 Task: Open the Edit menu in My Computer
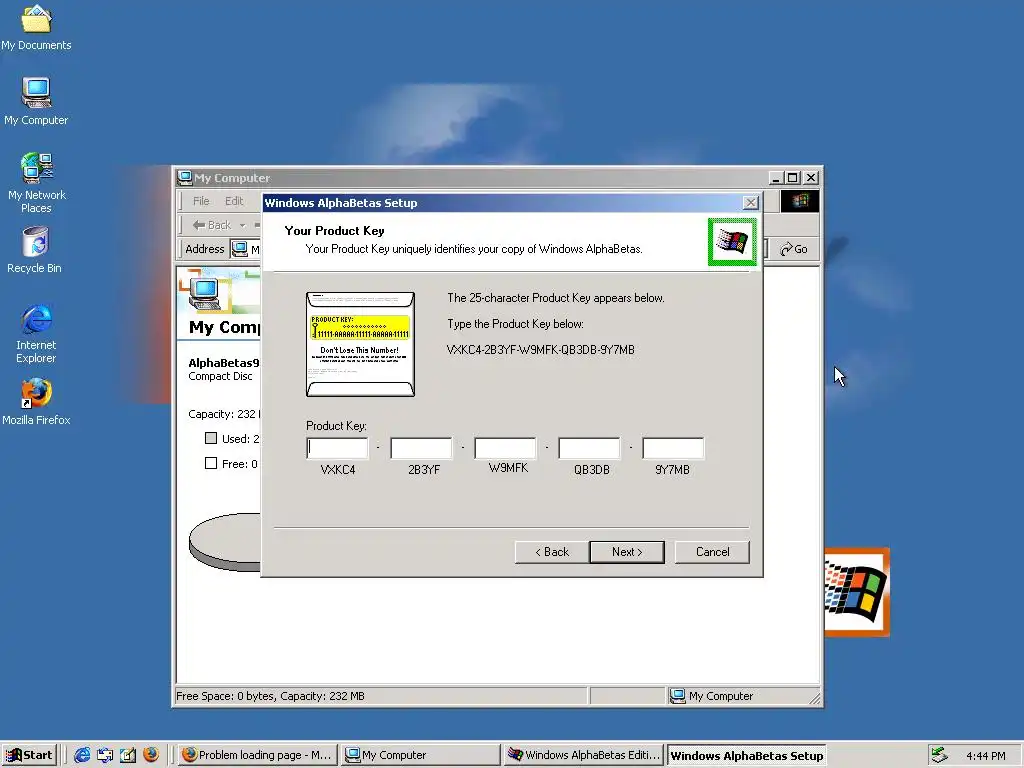[x=234, y=201]
